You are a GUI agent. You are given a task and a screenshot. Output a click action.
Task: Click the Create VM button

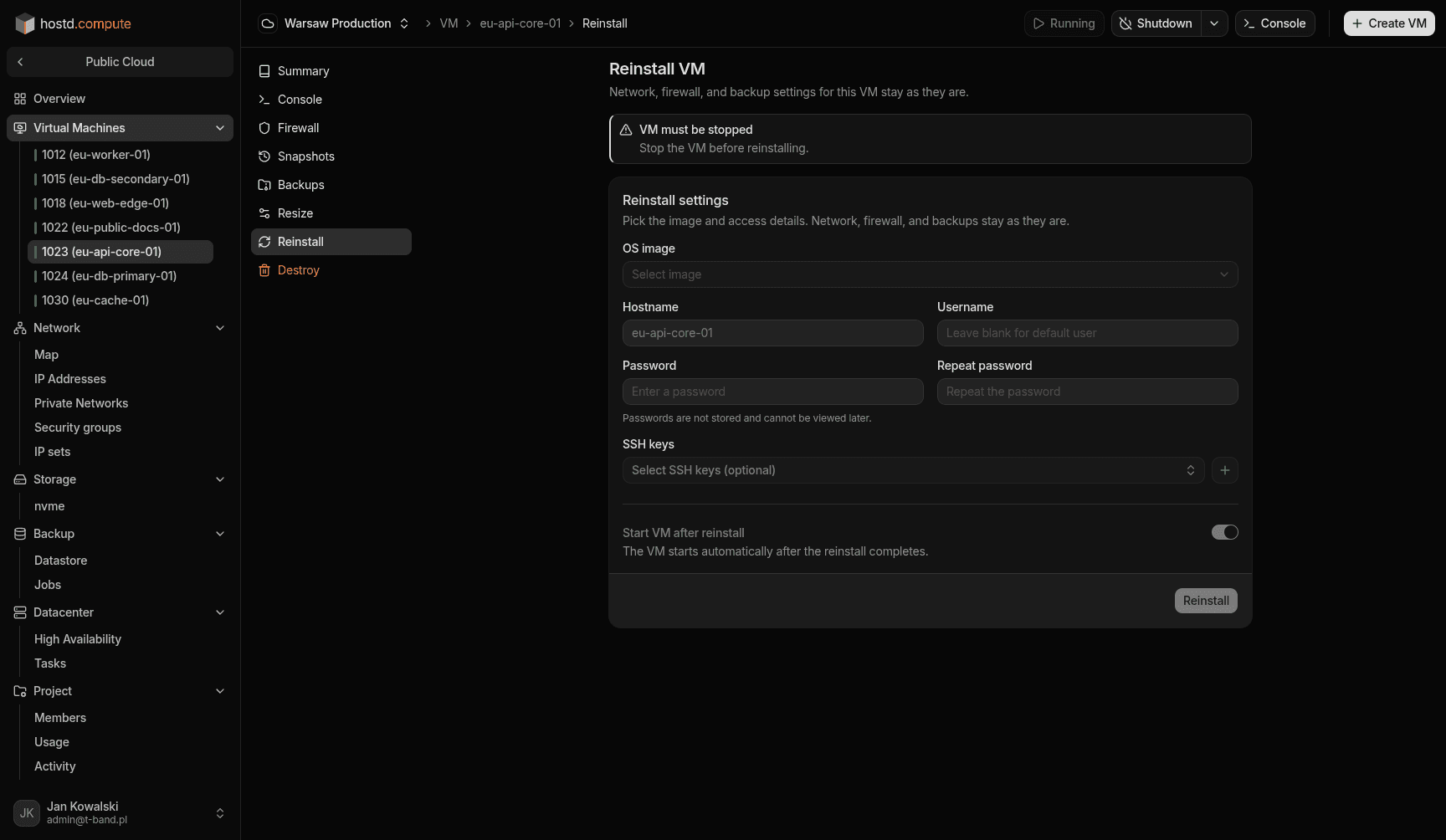[1389, 23]
